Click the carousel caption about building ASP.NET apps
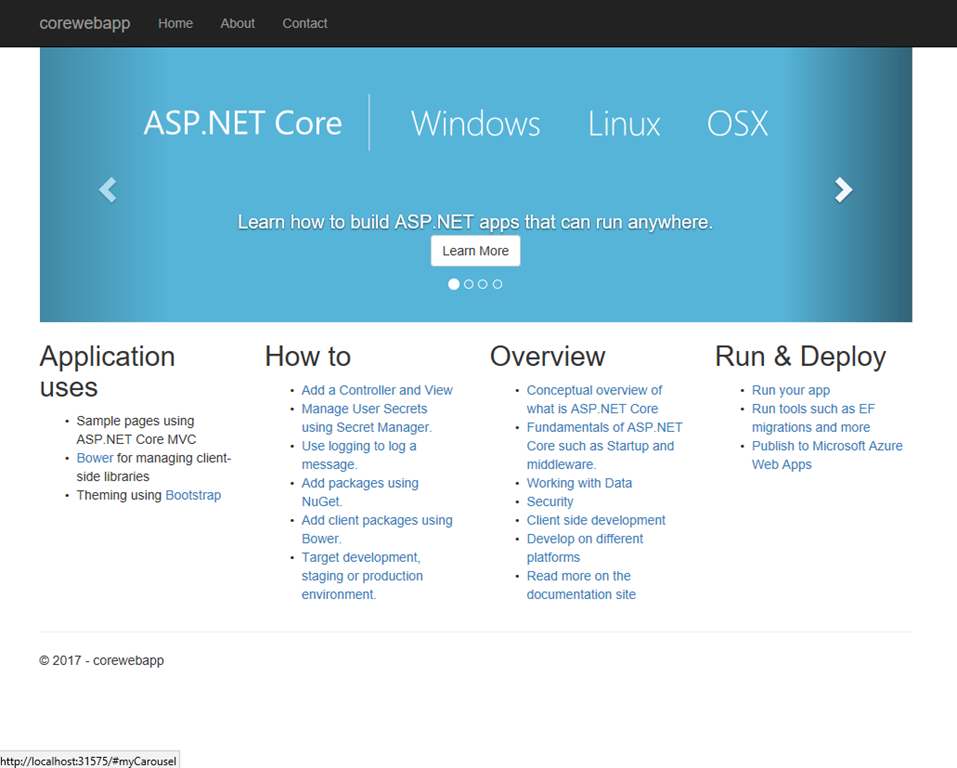Screen dimensions: 957x768 (475, 222)
